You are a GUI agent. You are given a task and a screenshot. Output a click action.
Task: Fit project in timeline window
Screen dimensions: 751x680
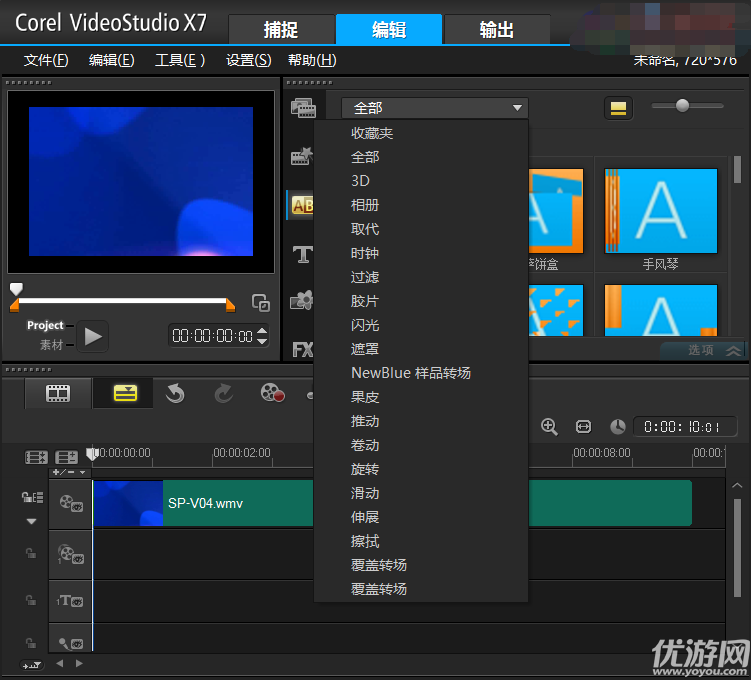583,427
